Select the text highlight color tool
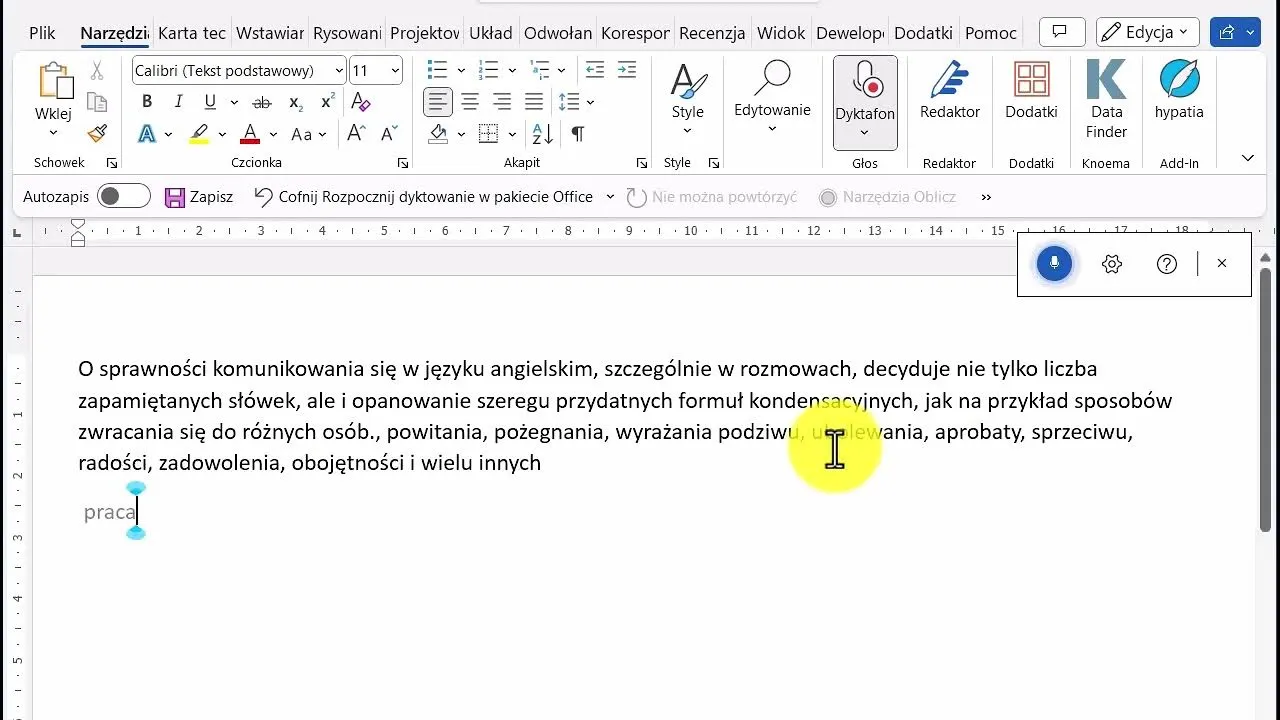The width and height of the screenshot is (1280, 720). 197,133
